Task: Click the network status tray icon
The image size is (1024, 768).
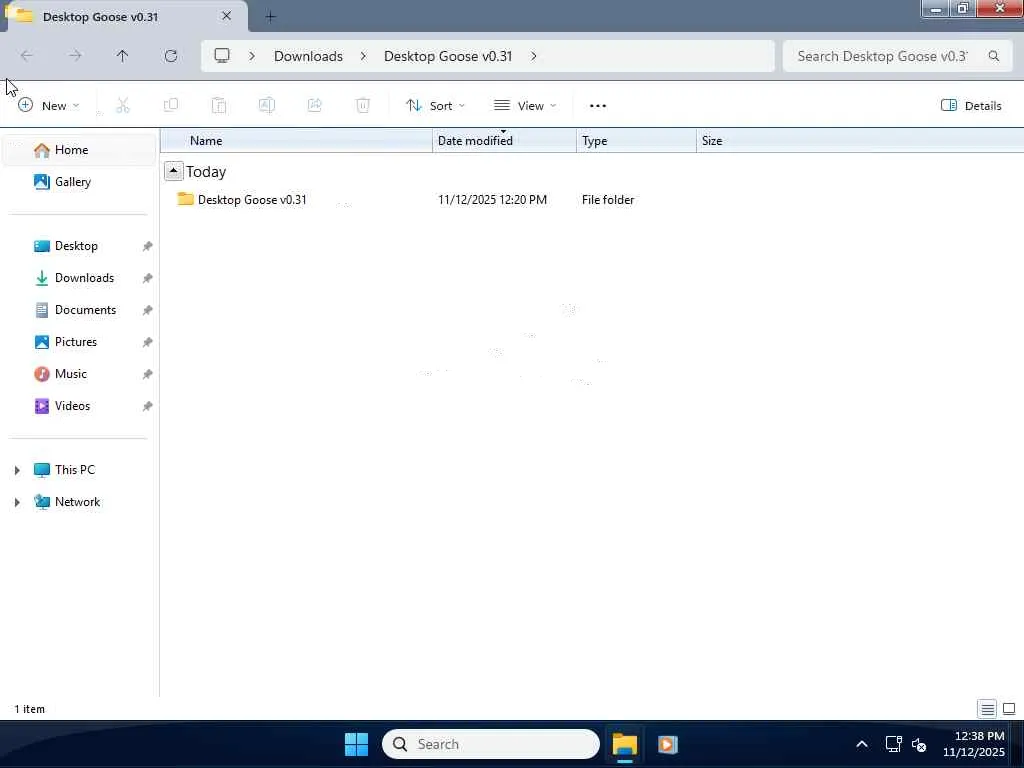Action: point(893,744)
